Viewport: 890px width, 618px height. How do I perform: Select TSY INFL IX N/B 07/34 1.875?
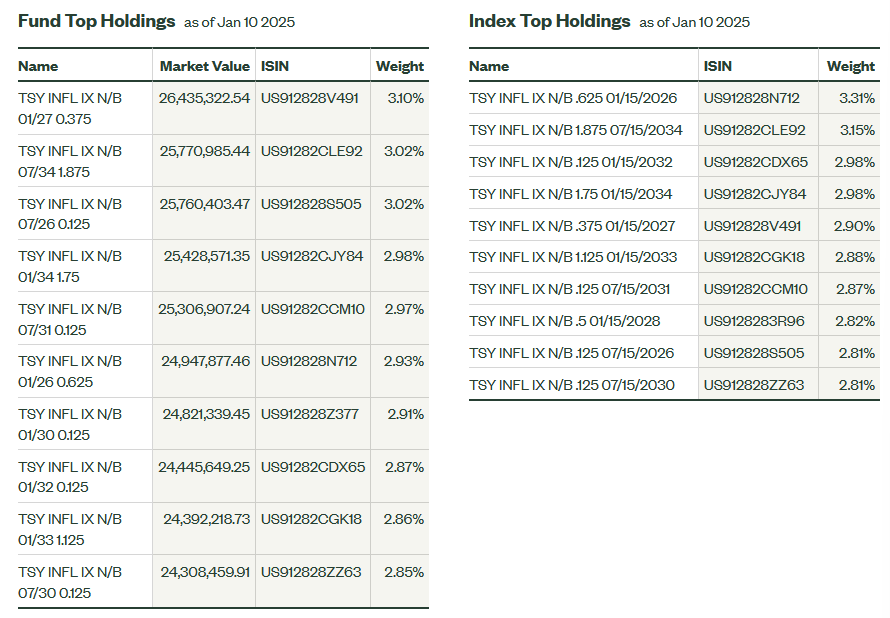(70, 161)
